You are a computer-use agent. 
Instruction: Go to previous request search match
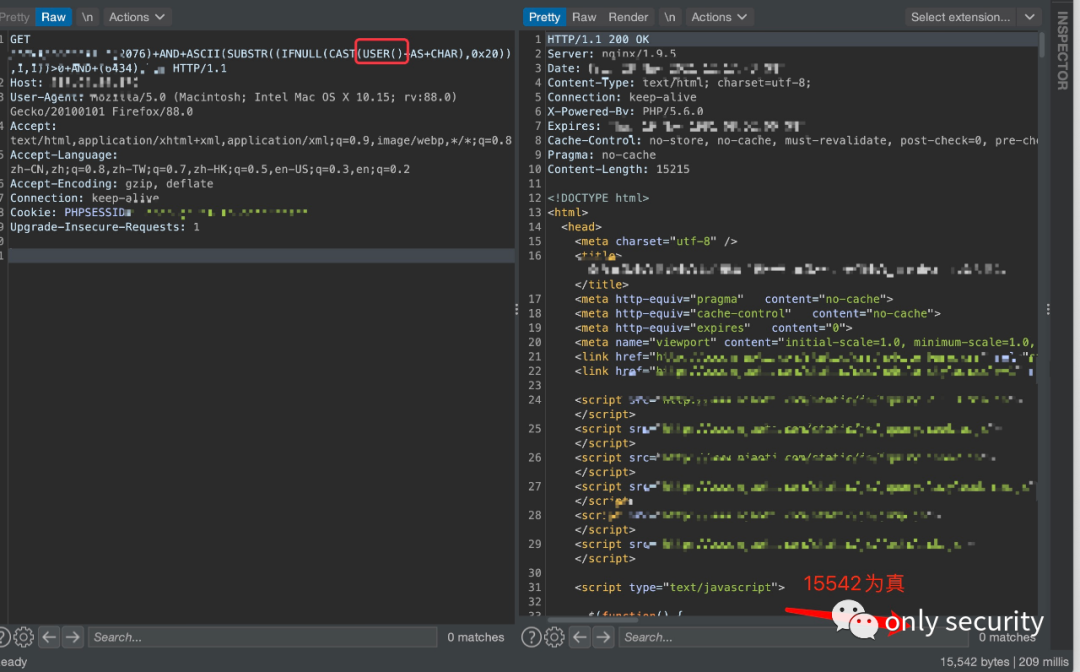(49, 638)
